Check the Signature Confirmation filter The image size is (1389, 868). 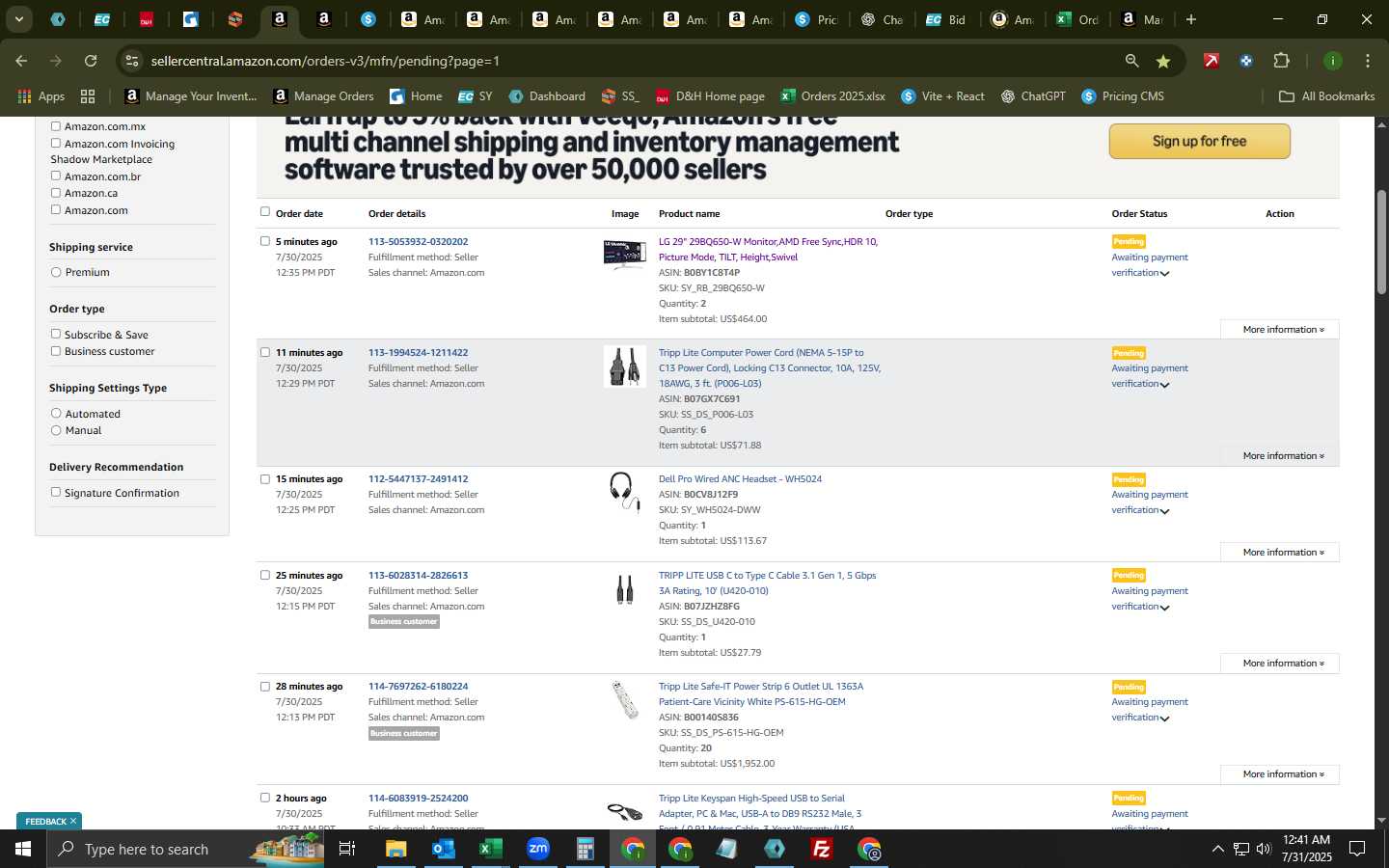[x=56, y=492]
